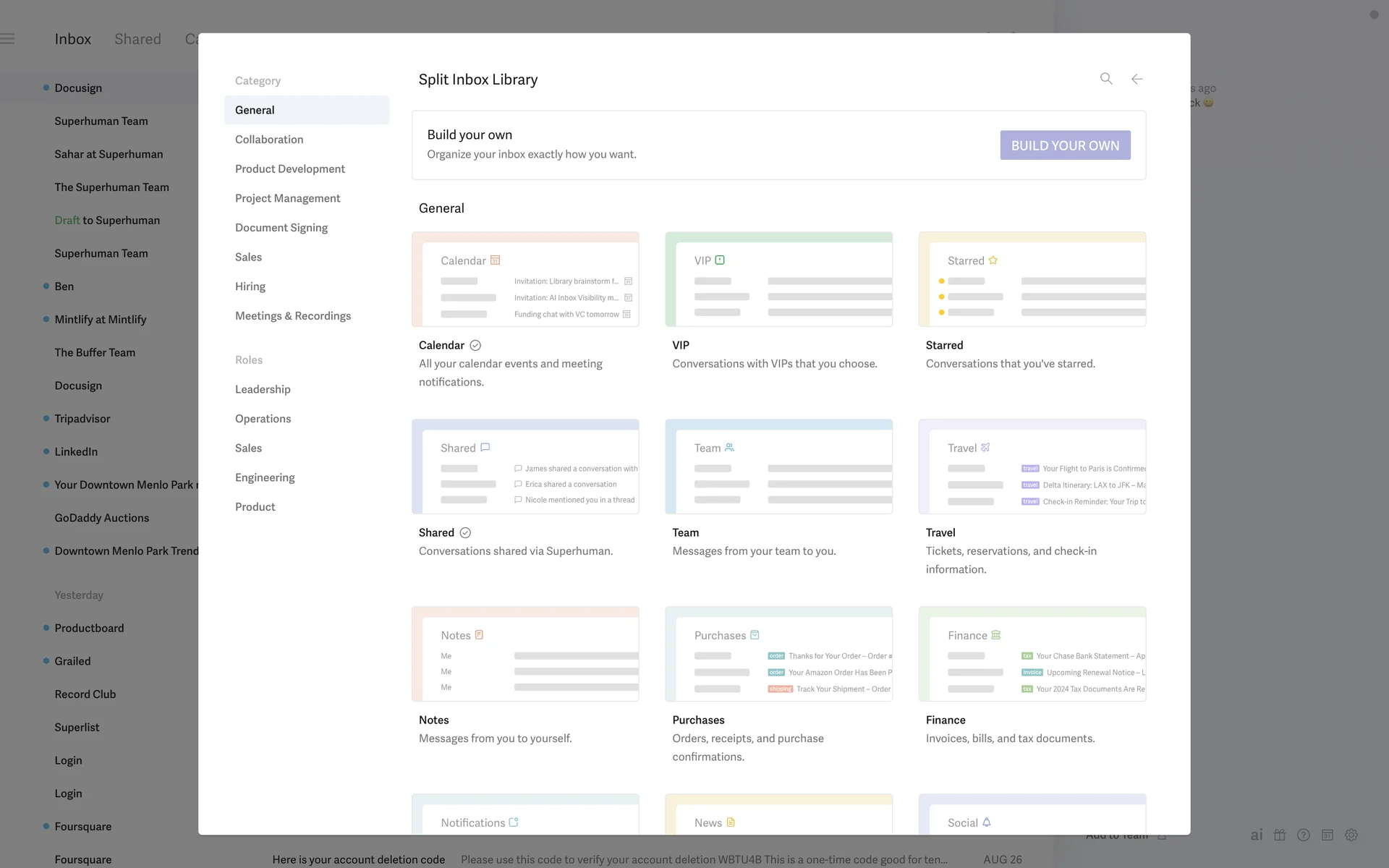Pick the Finance split inbox preview

pos(1032,655)
